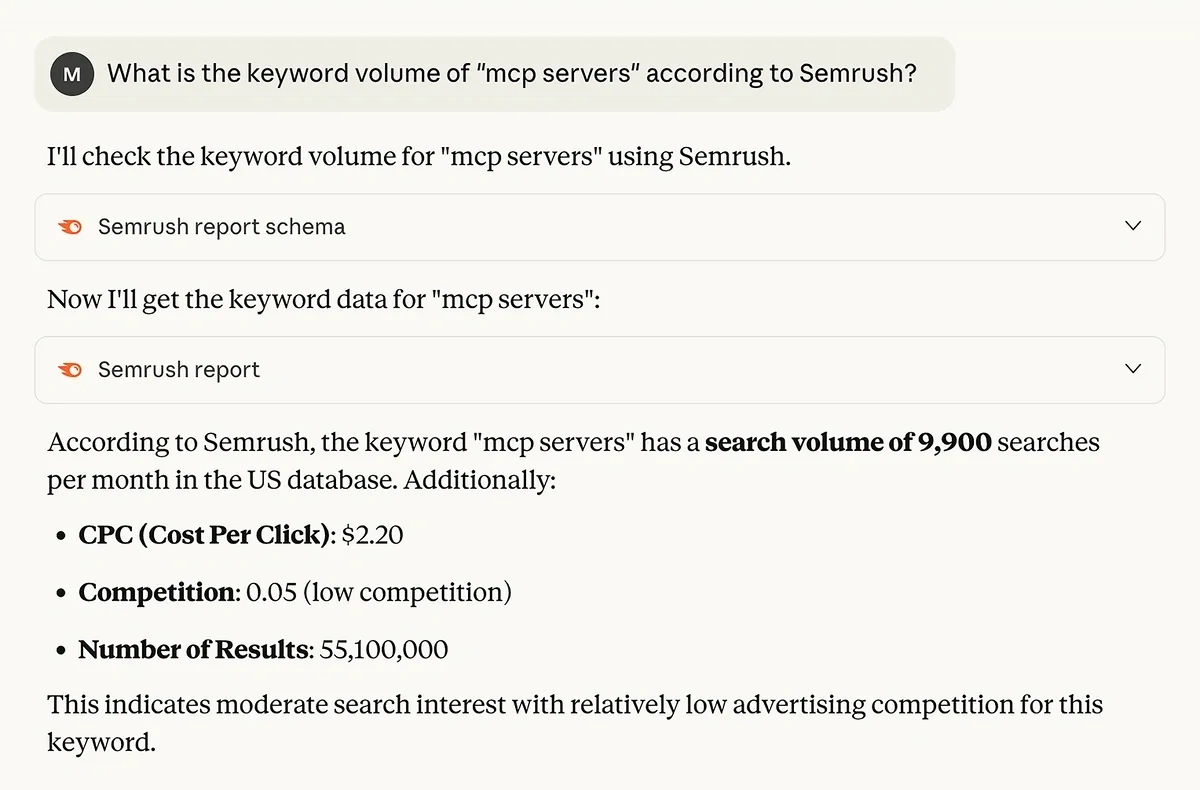Screen dimensions: 1200x790
Task: Open the chevron on the Semrush report schema row
Action: (x=1133, y=227)
